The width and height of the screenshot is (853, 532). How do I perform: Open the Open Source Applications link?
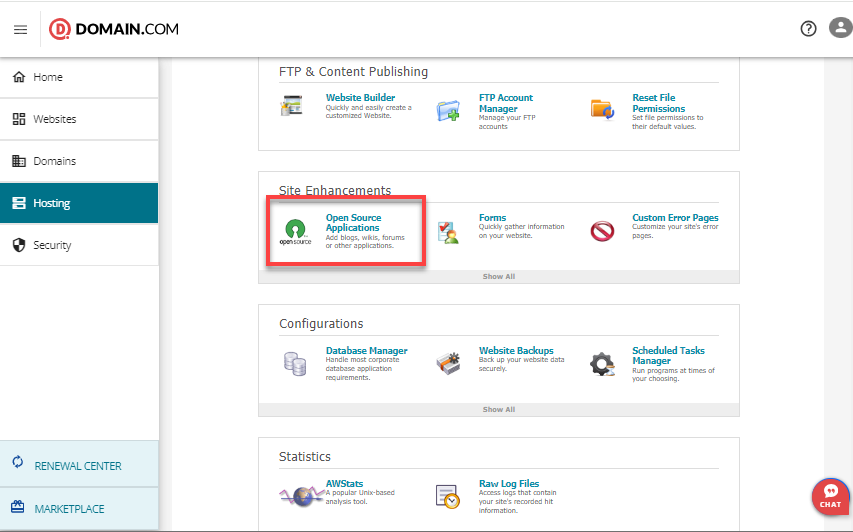point(353,222)
